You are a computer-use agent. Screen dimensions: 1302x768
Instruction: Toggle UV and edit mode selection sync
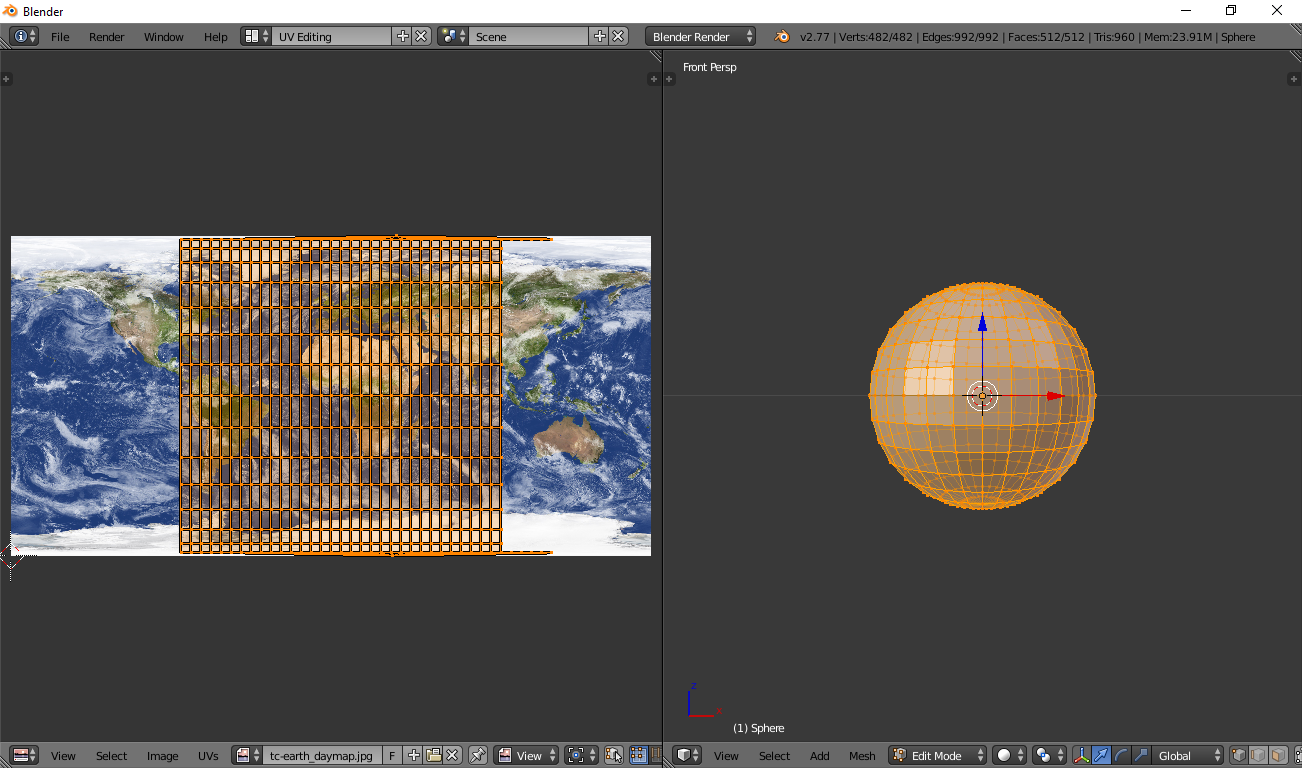pyautogui.click(x=614, y=756)
